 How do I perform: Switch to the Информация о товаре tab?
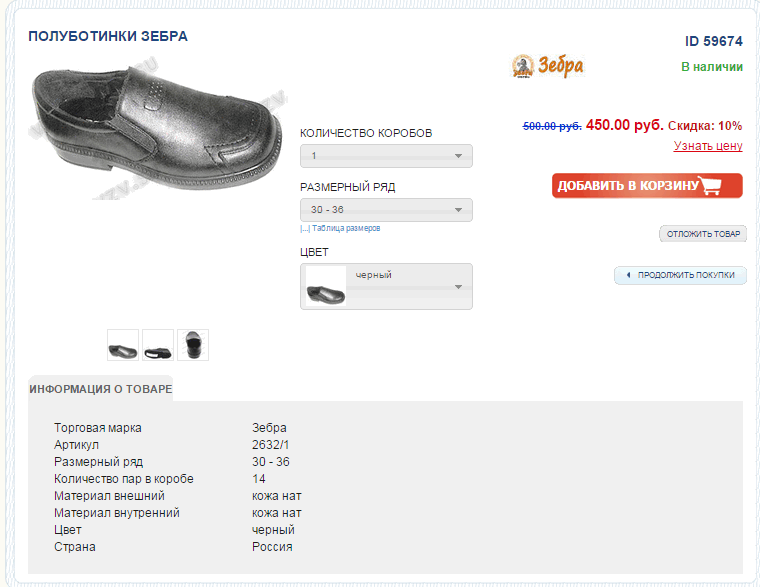(x=100, y=389)
